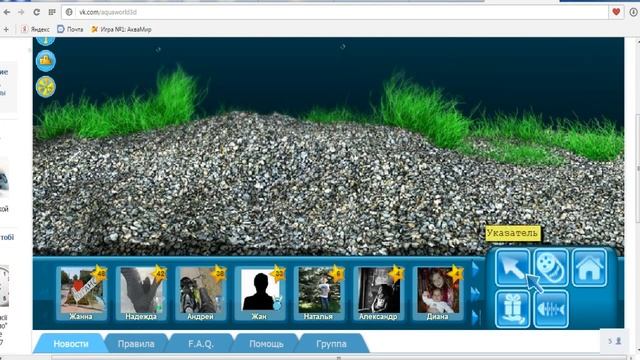
Task: Open the gift icon button
Action: [512, 309]
